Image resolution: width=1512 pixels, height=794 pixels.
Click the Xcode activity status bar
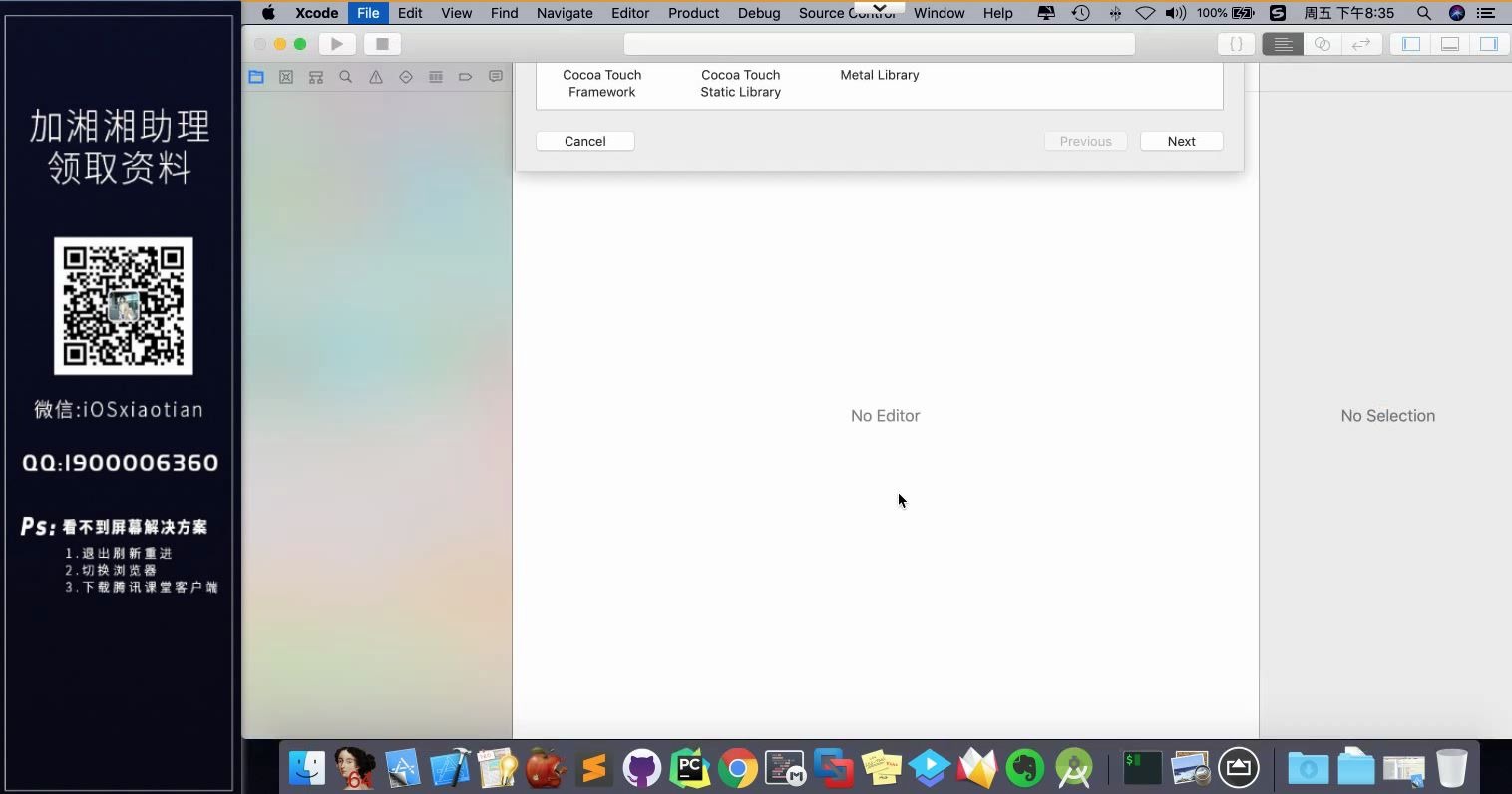880,44
